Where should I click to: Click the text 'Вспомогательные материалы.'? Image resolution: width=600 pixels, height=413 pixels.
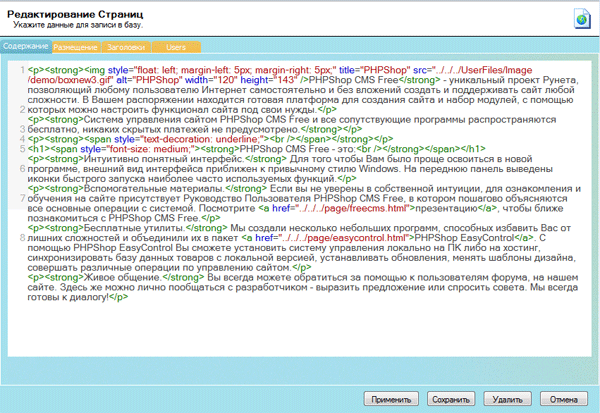click(x=154, y=188)
